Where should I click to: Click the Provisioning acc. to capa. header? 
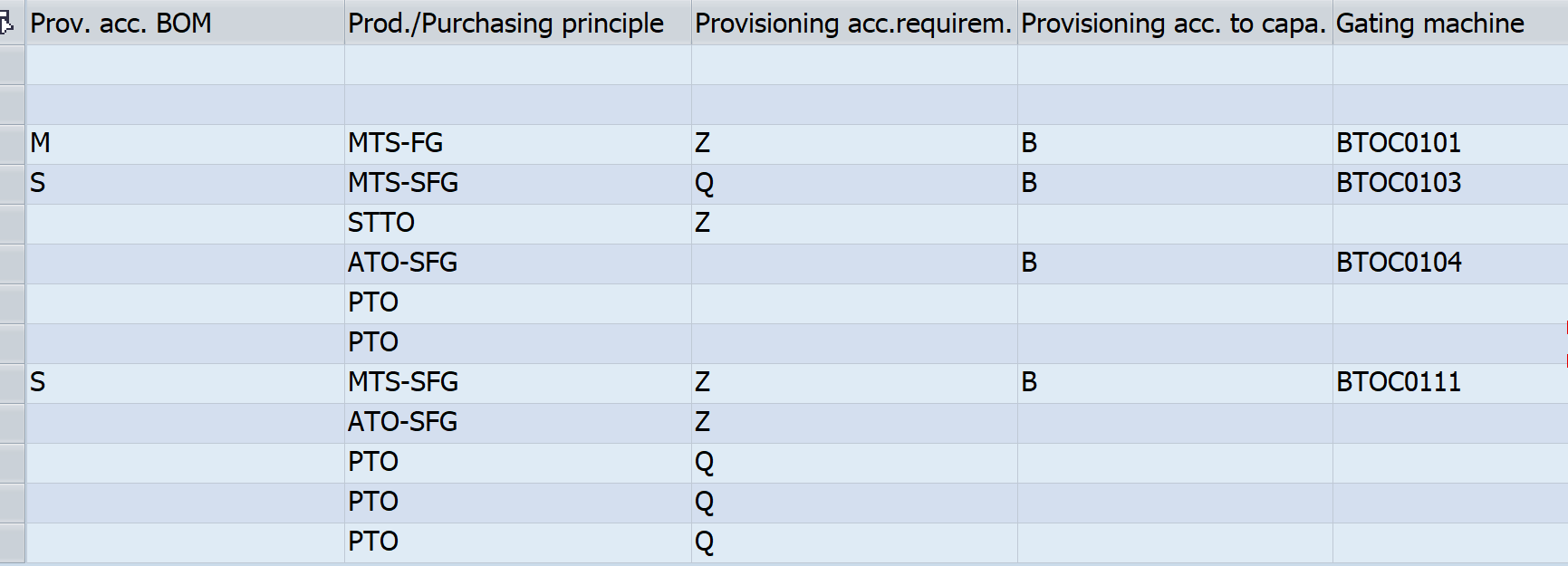pos(1174,24)
